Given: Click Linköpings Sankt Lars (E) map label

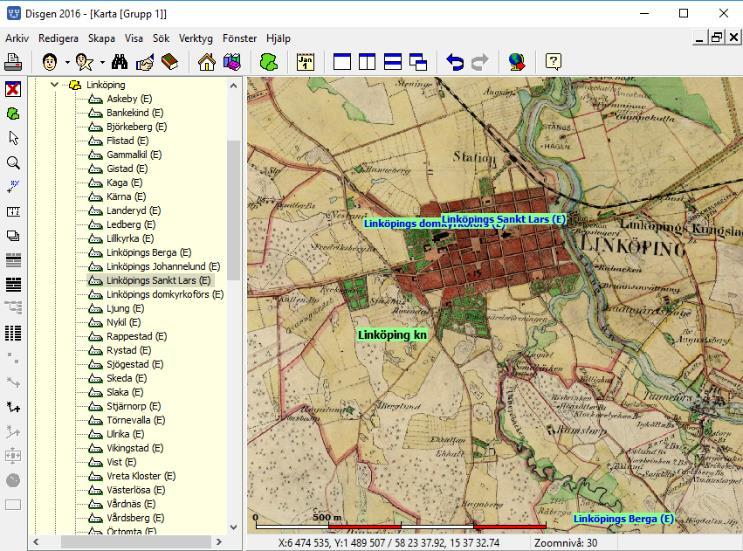Looking at the screenshot, I should (x=503, y=219).
